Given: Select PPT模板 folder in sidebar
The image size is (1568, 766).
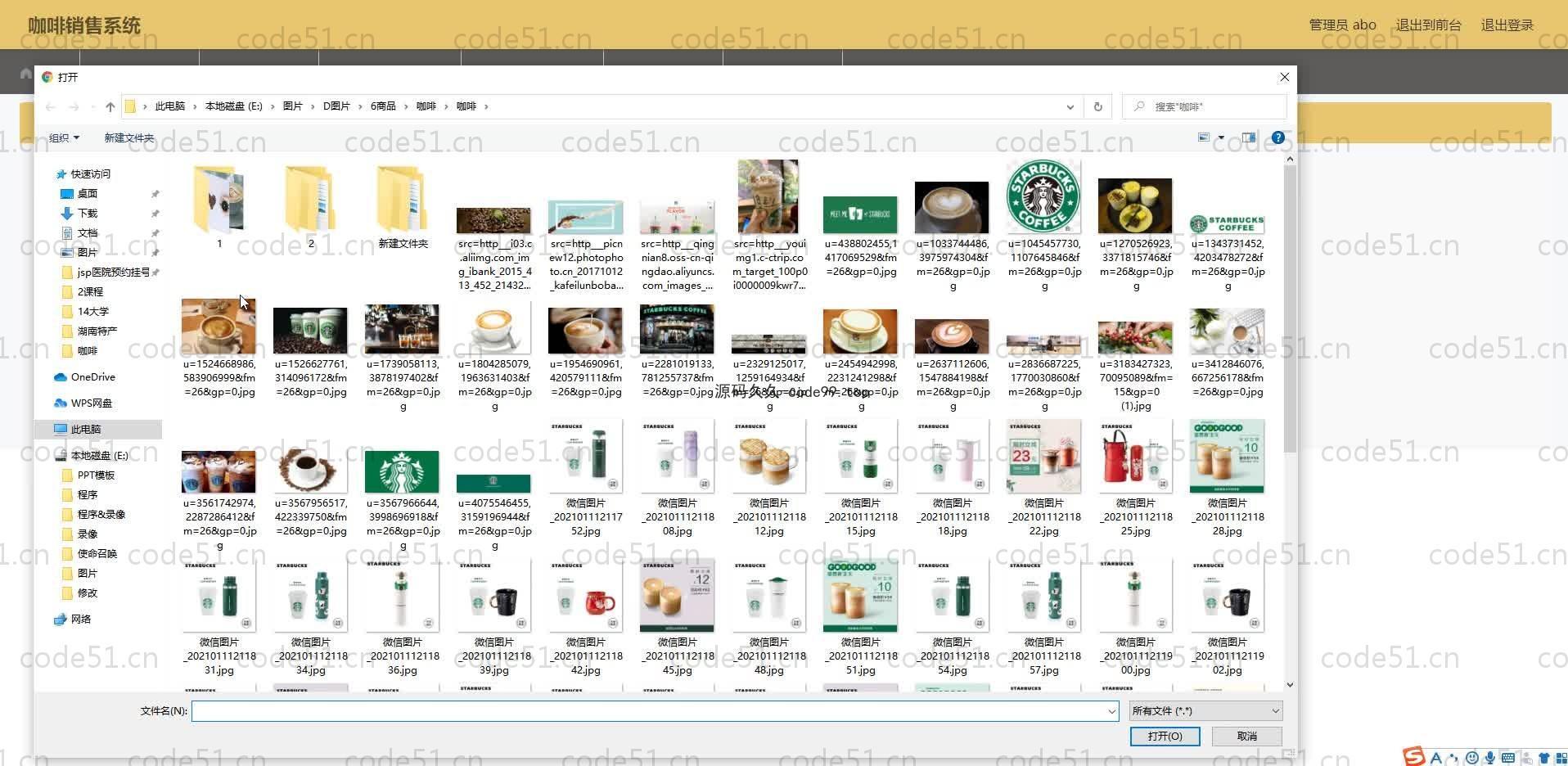Looking at the screenshot, I should [96, 475].
